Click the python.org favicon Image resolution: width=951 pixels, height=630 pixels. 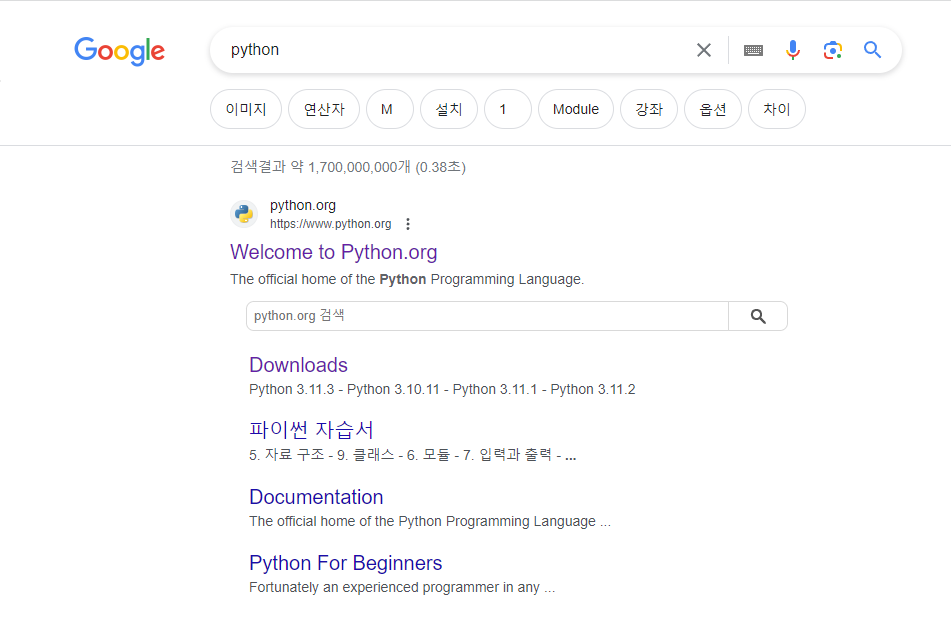point(244,214)
